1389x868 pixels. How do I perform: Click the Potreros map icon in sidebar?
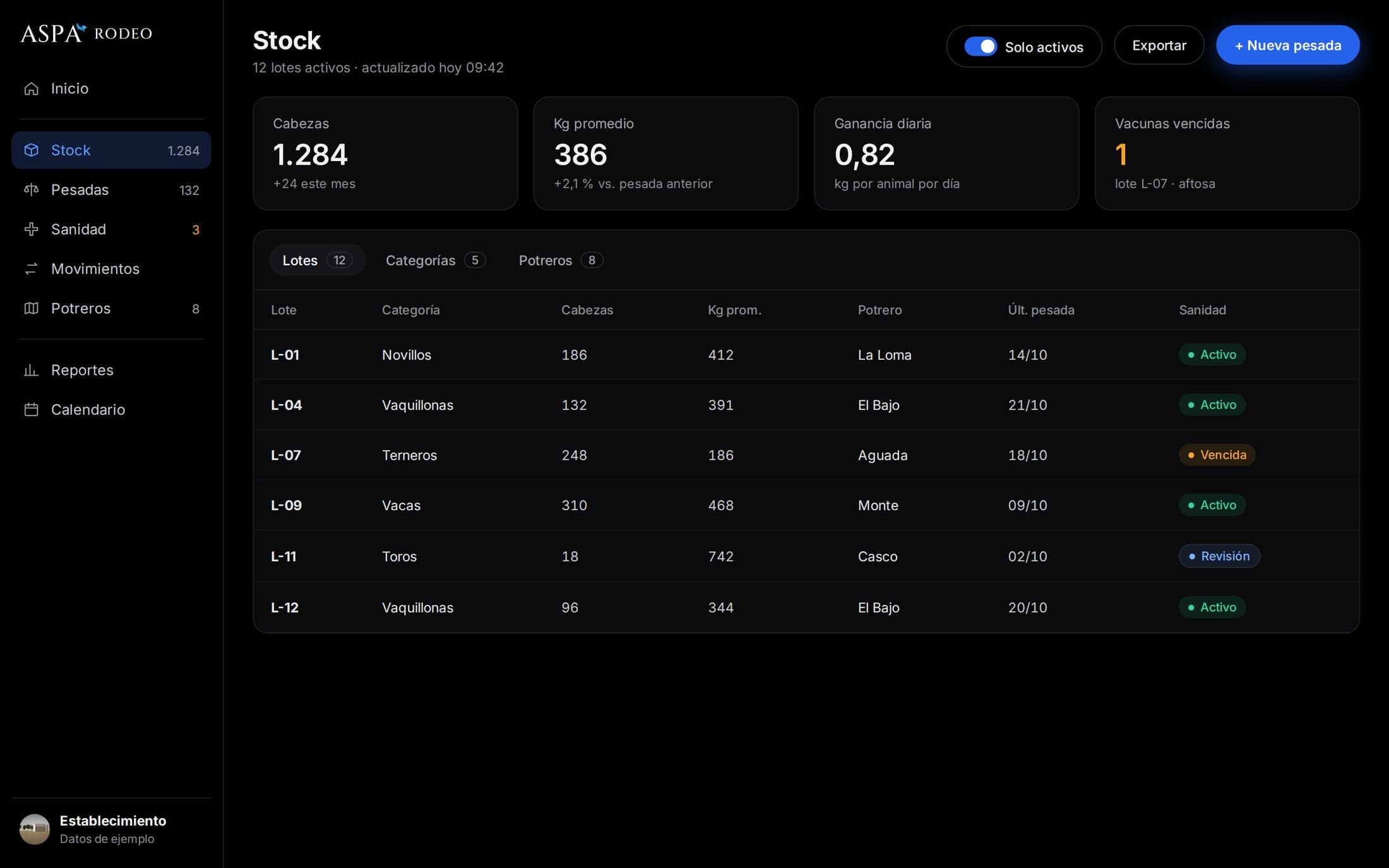tap(31, 308)
